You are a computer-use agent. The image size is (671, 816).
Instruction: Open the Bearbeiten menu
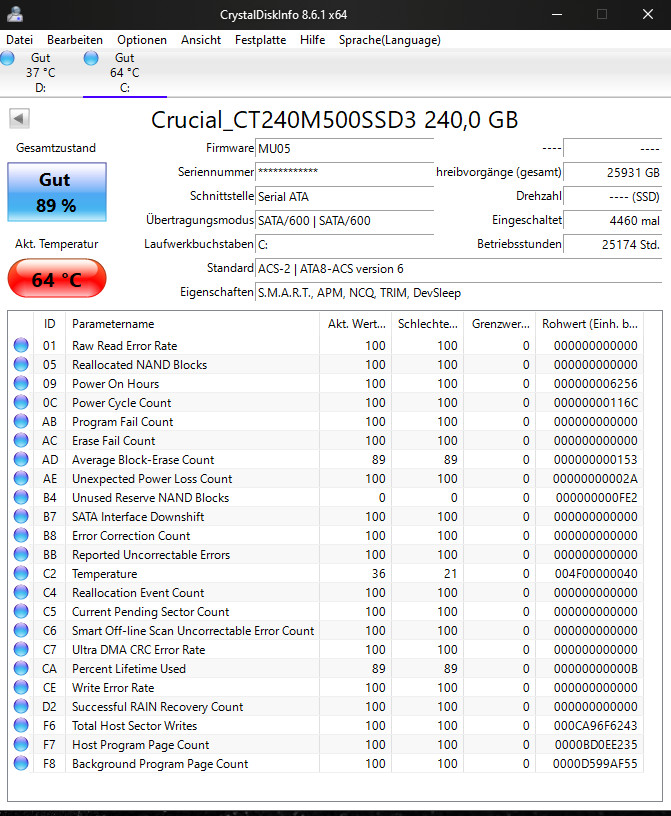coord(75,40)
